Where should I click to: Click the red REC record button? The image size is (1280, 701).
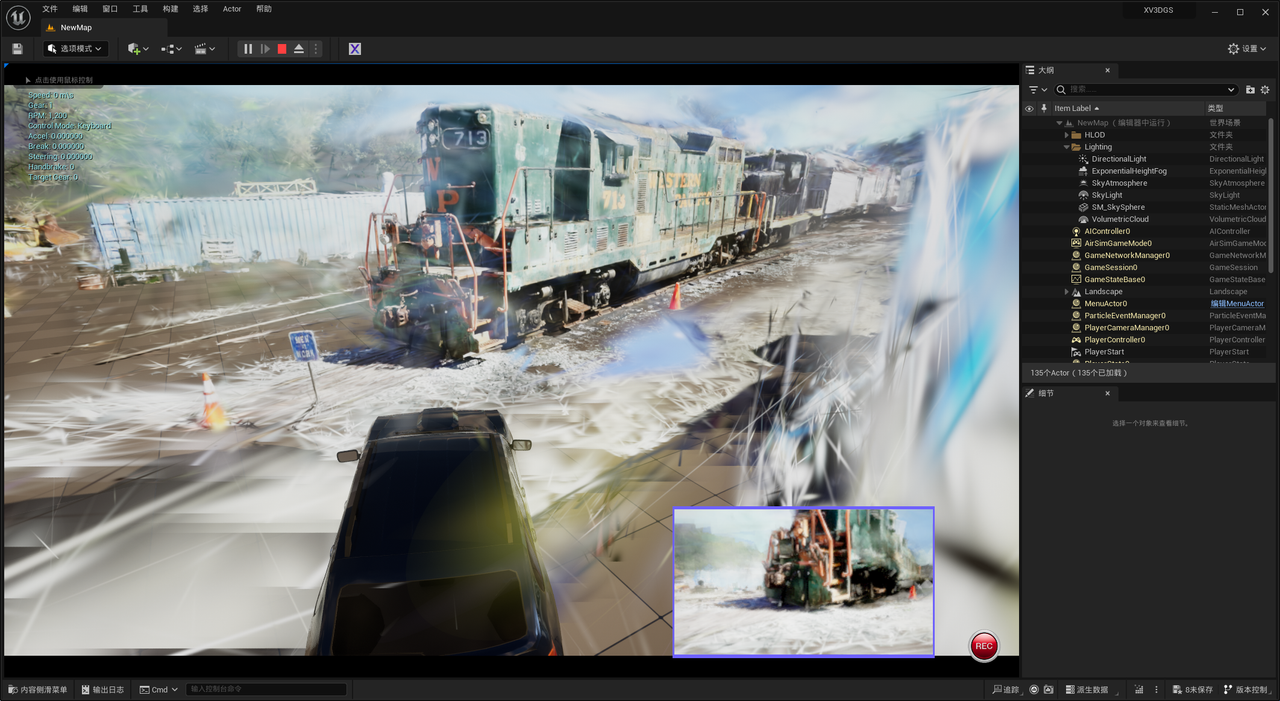click(x=984, y=646)
